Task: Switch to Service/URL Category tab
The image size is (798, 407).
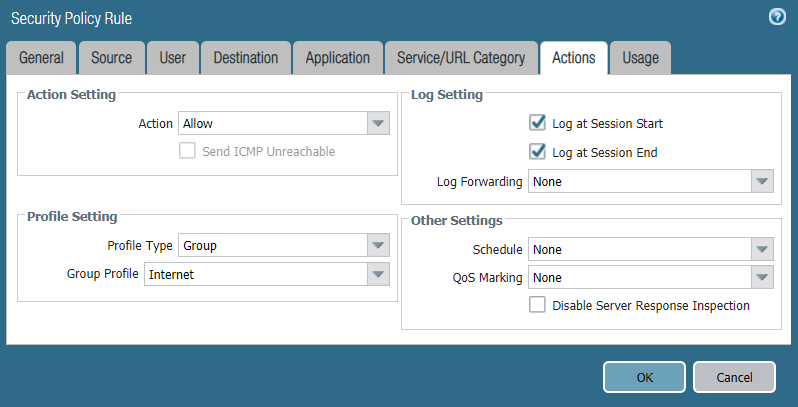Action: (x=461, y=58)
